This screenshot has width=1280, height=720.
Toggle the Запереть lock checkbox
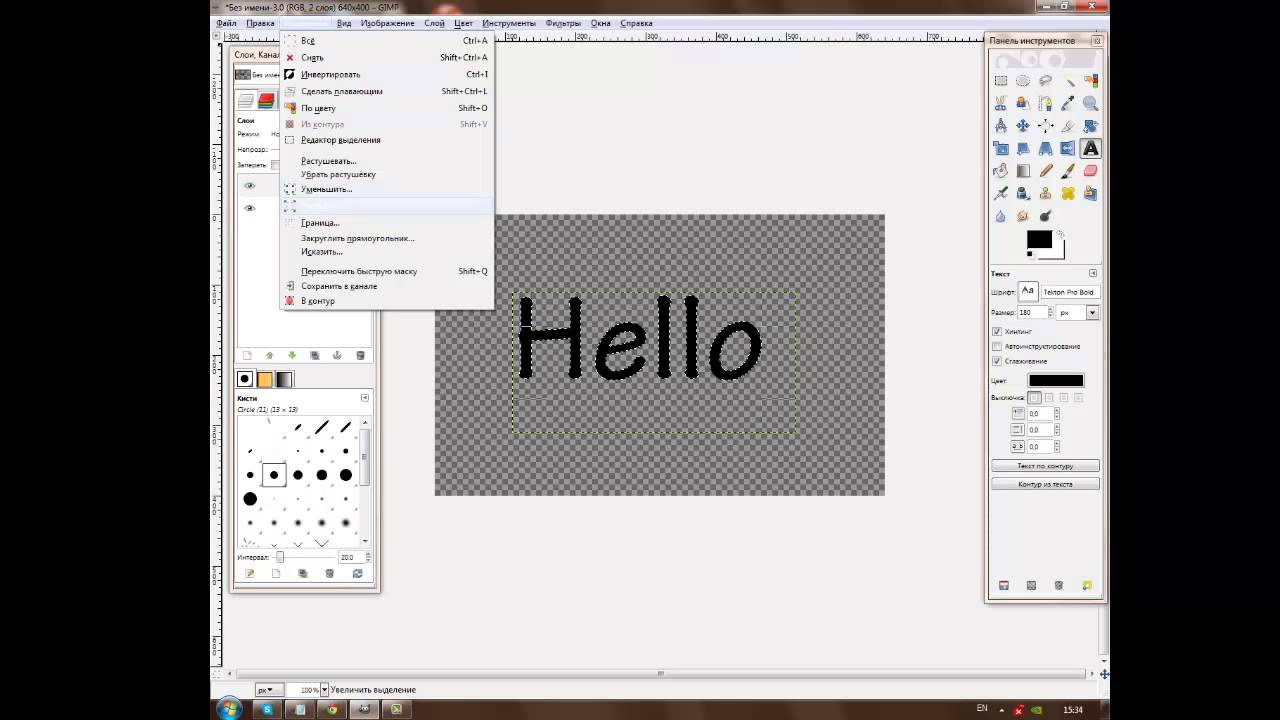275,165
